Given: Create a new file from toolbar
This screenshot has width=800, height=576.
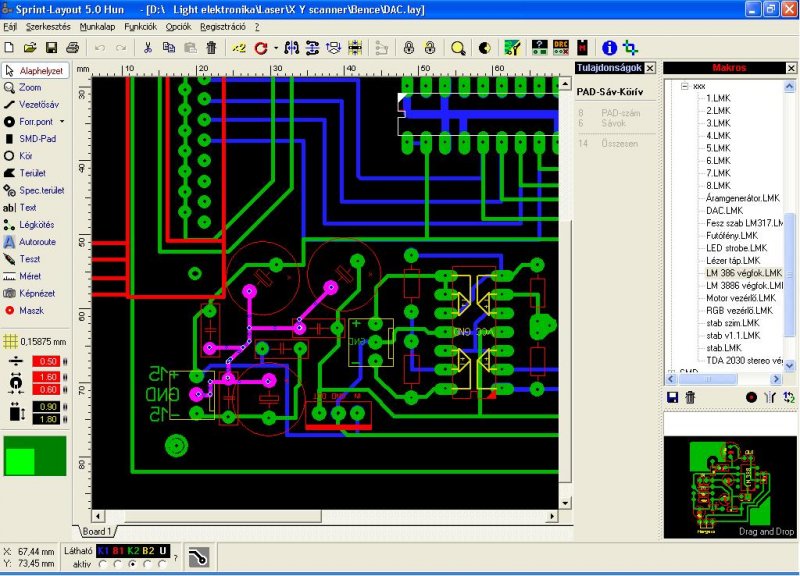Looking at the screenshot, I should (x=9, y=48).
